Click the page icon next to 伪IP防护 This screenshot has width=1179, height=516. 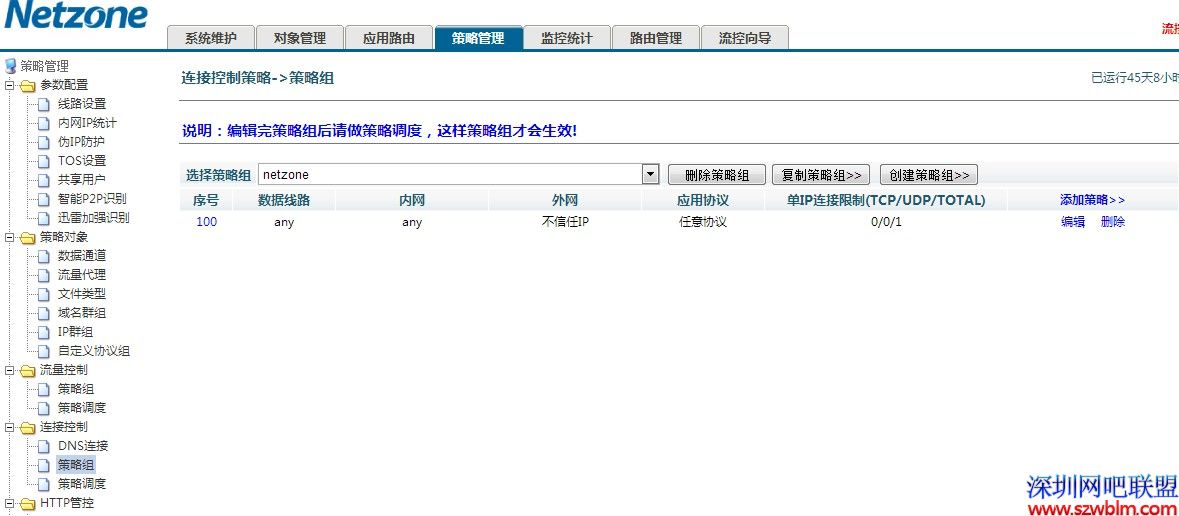click(43, 142)
